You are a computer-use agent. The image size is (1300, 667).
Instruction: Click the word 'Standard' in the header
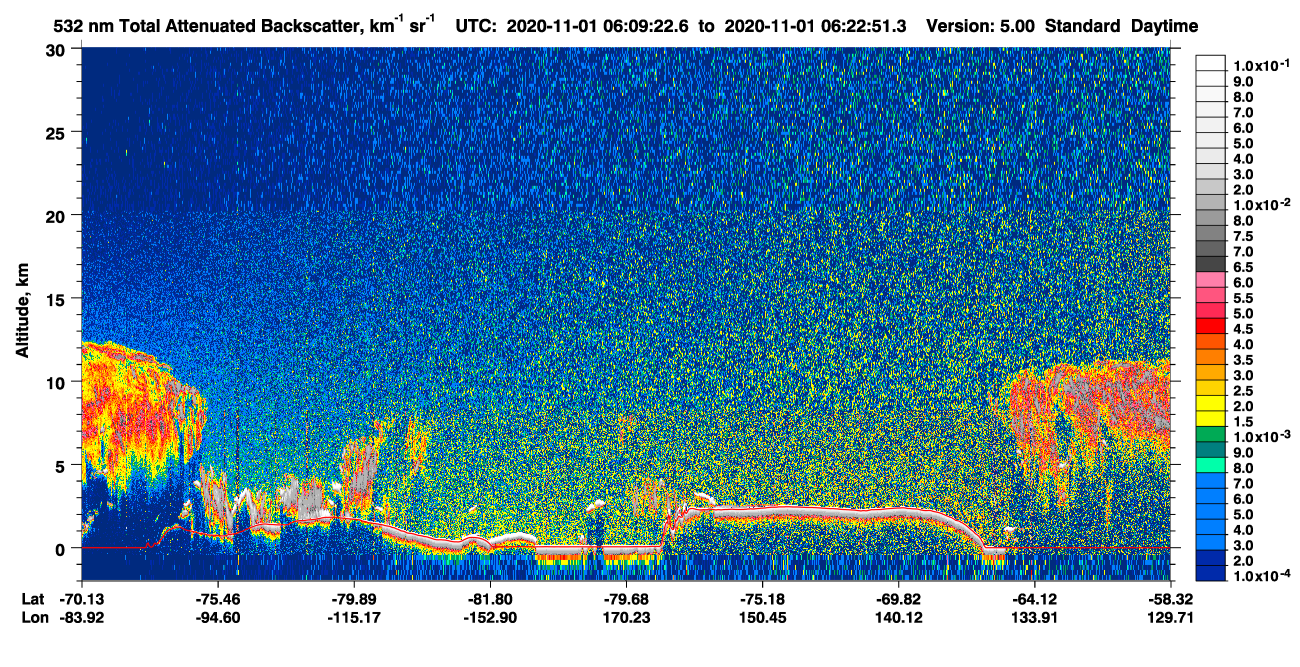1081,26
